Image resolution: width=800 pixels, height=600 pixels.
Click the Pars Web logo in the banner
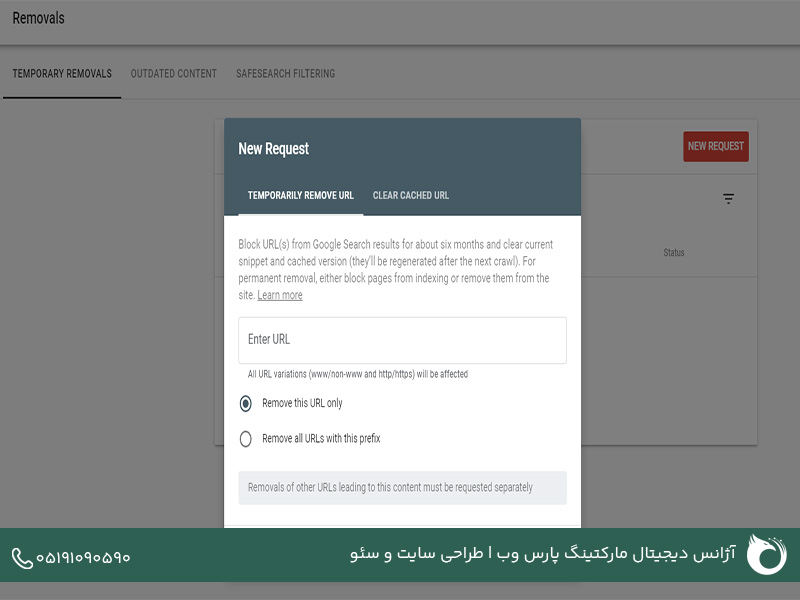tap(767, 555)
